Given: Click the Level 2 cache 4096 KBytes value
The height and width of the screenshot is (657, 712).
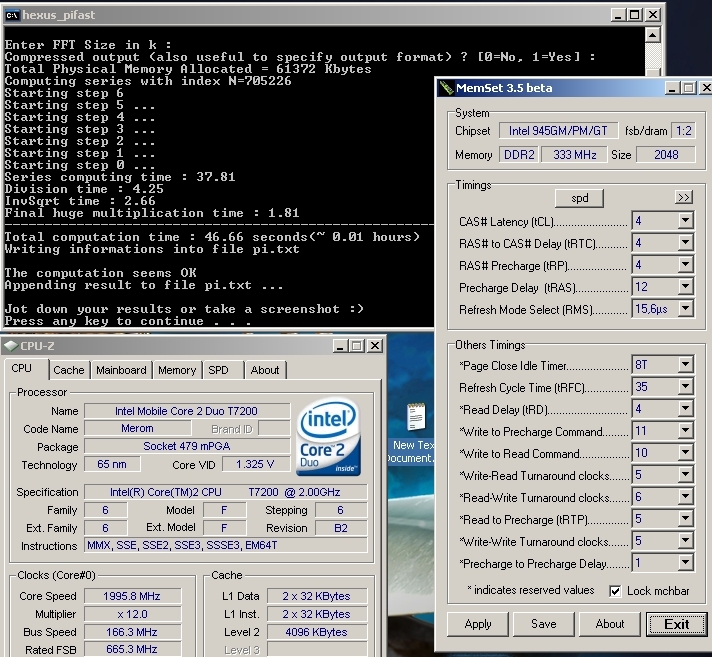Looking at the screenshot, I should 317,632.
